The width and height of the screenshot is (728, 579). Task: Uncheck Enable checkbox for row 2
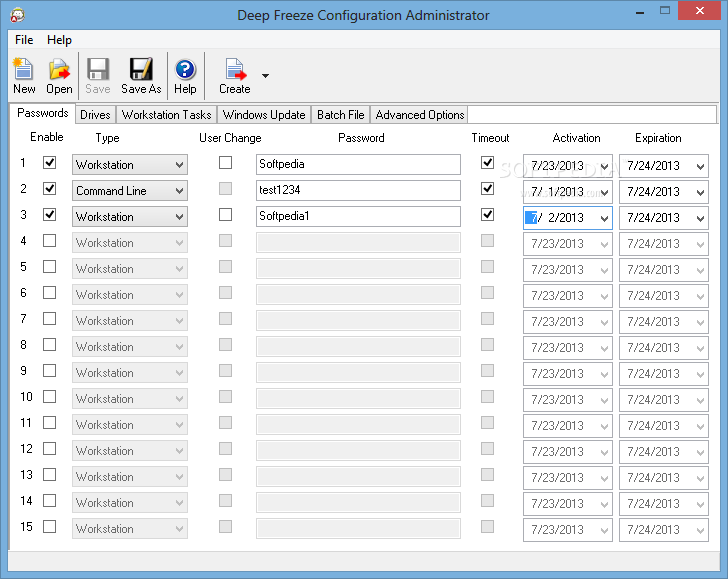[x=49, y=189]
